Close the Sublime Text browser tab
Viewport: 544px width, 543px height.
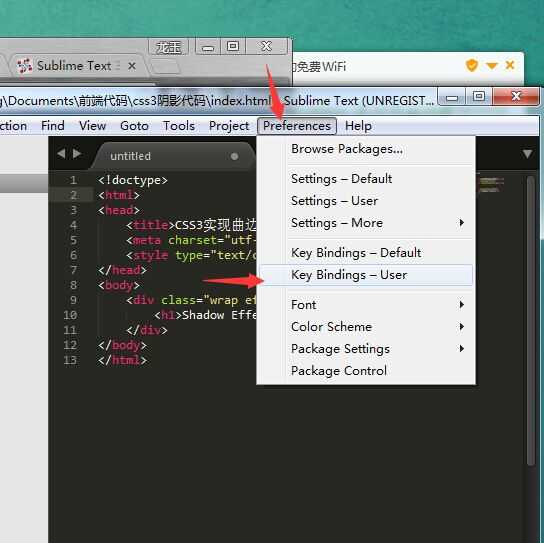click(132, 66)
